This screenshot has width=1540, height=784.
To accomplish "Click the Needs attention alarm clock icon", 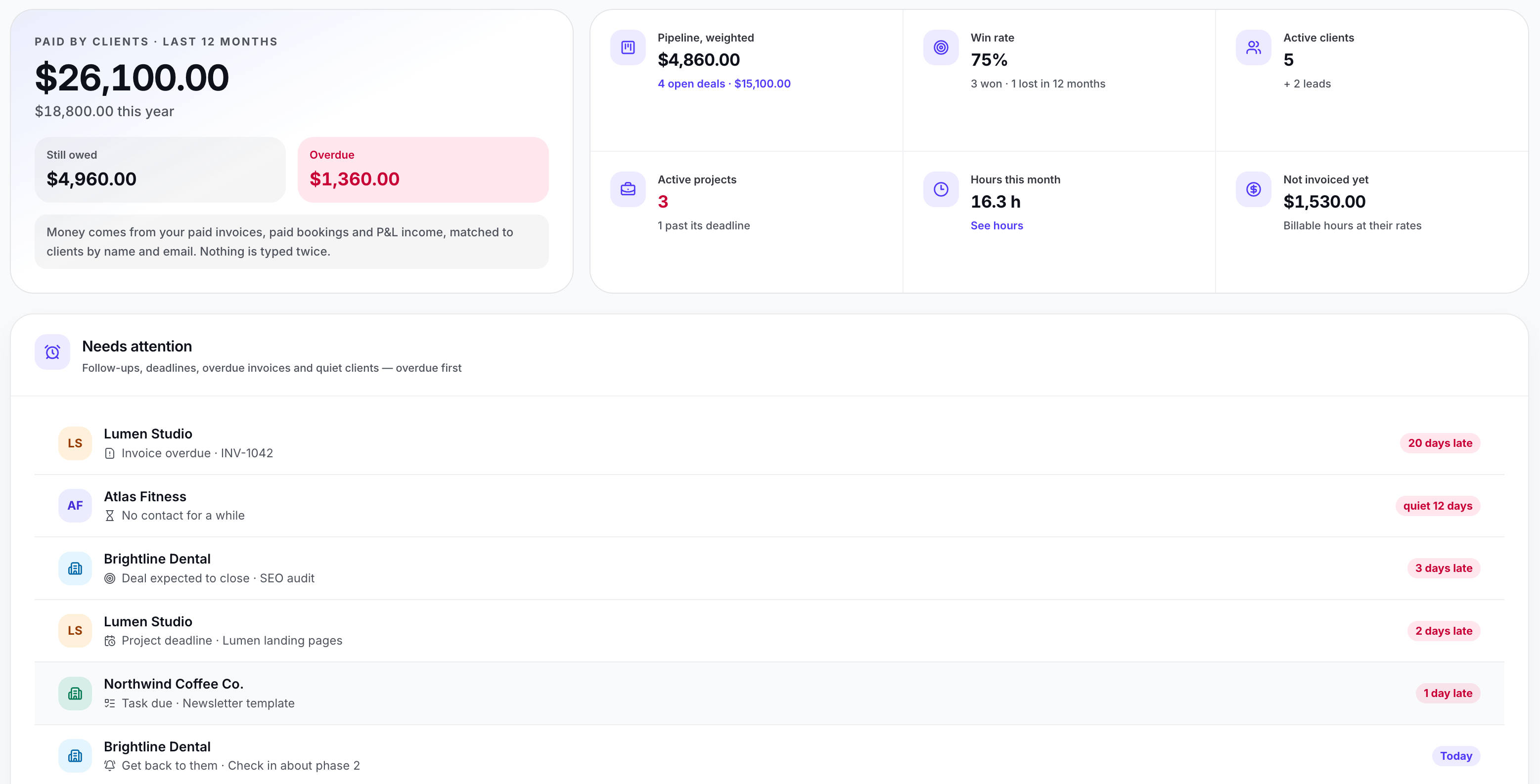I will click(52, 352).
